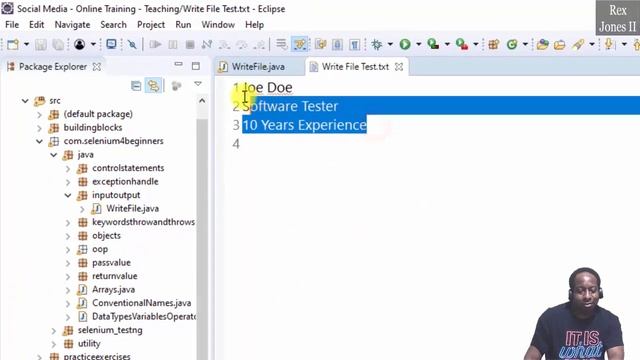The image size is (640, 360).
Task: Open Package Explorer View Menu triangle
Action: (198, 84)
